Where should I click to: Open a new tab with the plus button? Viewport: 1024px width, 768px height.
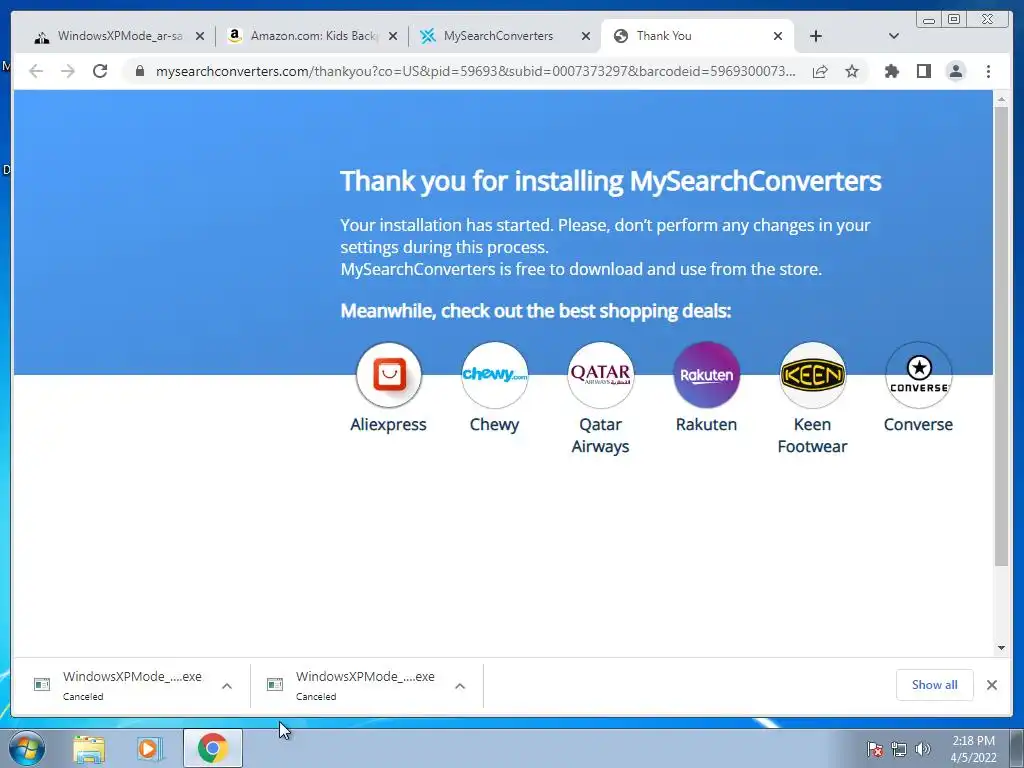pyautogui.click(x=816, y=36)
